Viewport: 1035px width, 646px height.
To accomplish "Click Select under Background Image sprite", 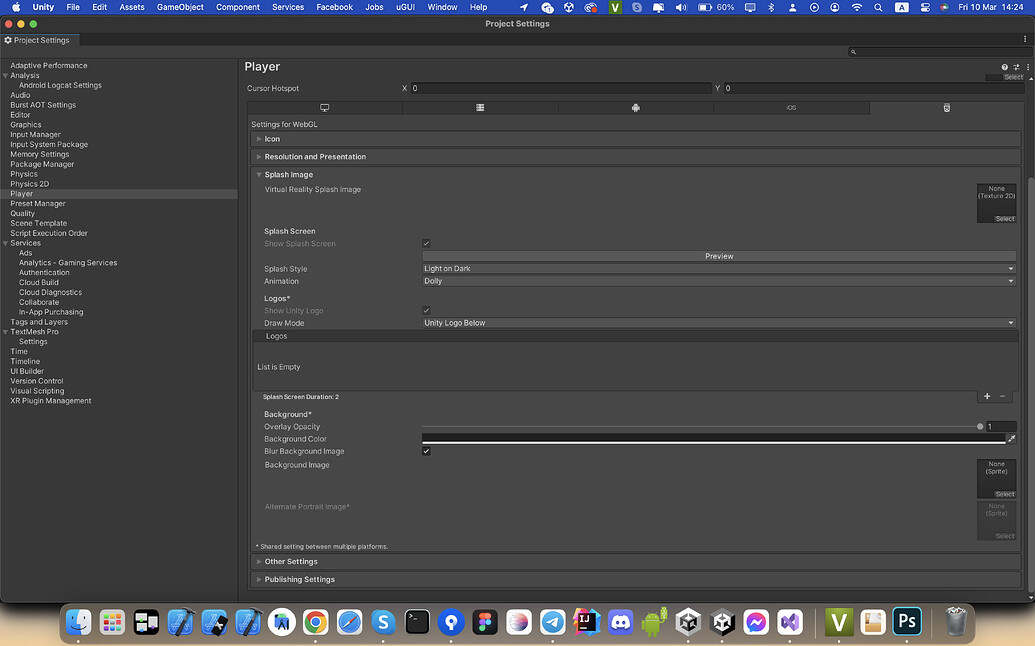I will click(1004, 494).
